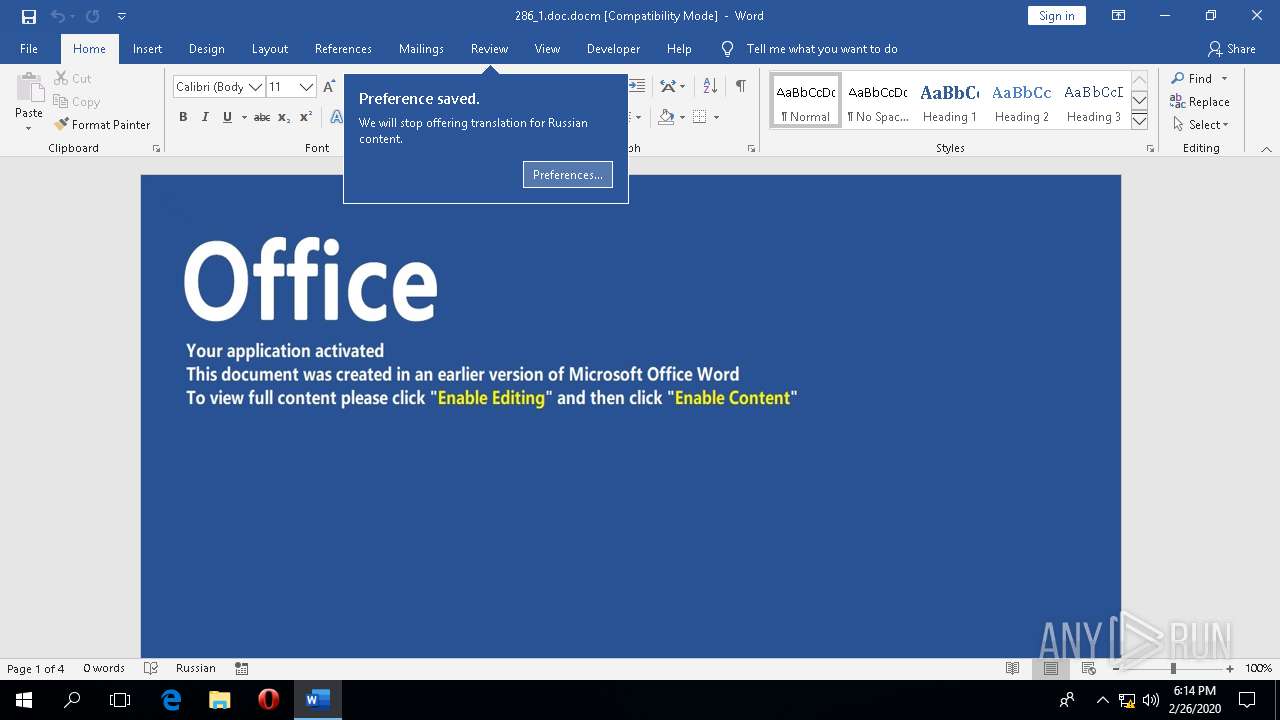Screen dimensions: 1280x720
Task: Click the Share button
Action: (x=1231, y=49)
